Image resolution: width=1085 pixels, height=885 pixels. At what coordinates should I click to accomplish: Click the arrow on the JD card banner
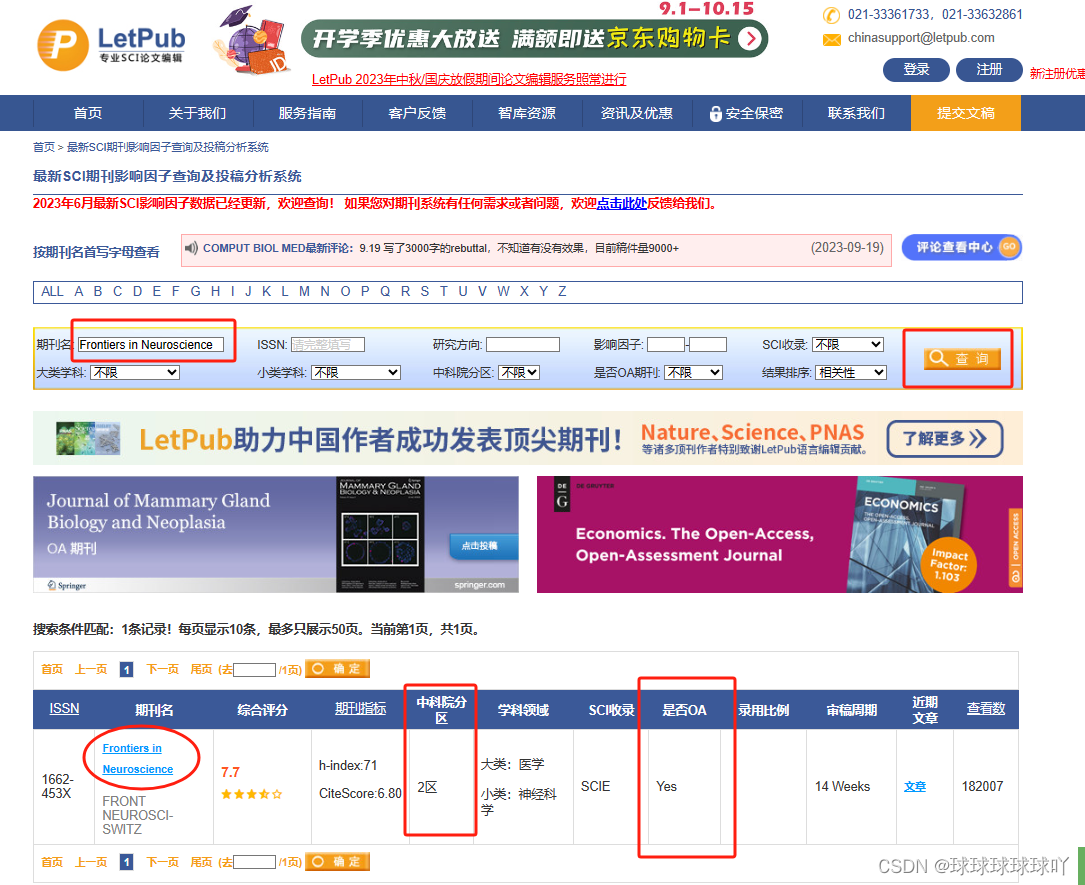750,38
